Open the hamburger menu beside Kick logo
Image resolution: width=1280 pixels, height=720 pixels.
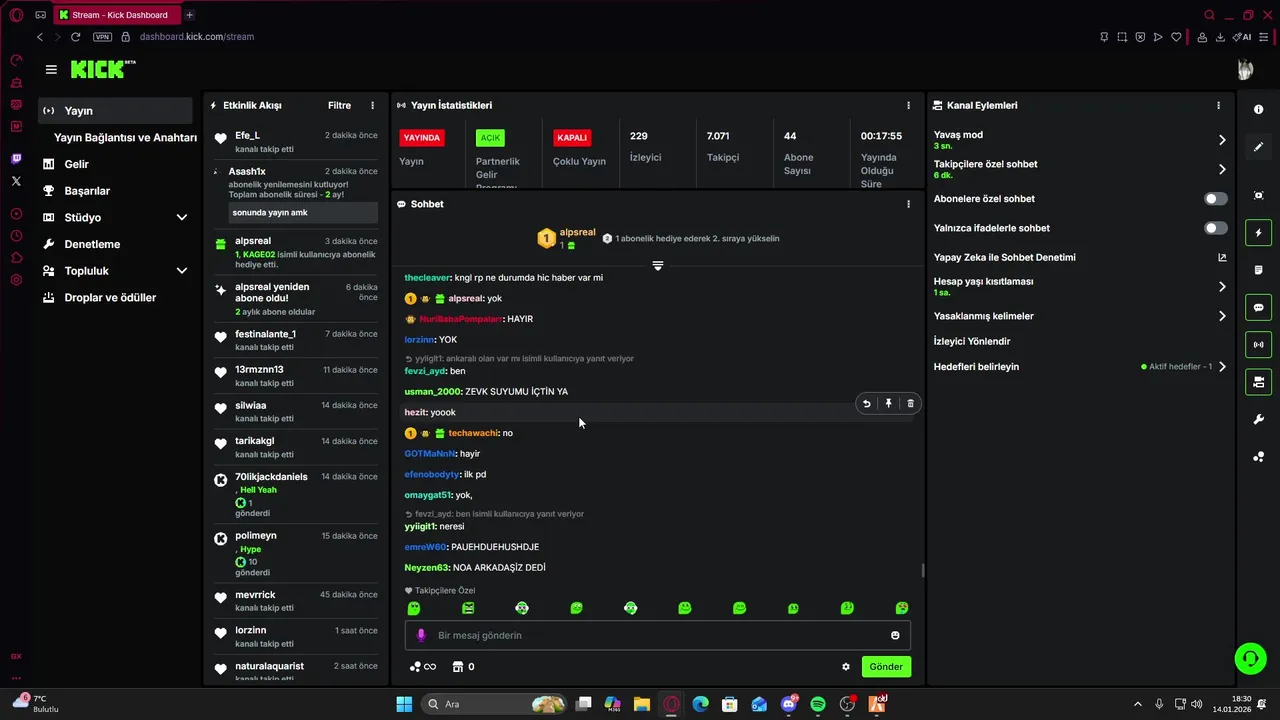click(51, 70)
